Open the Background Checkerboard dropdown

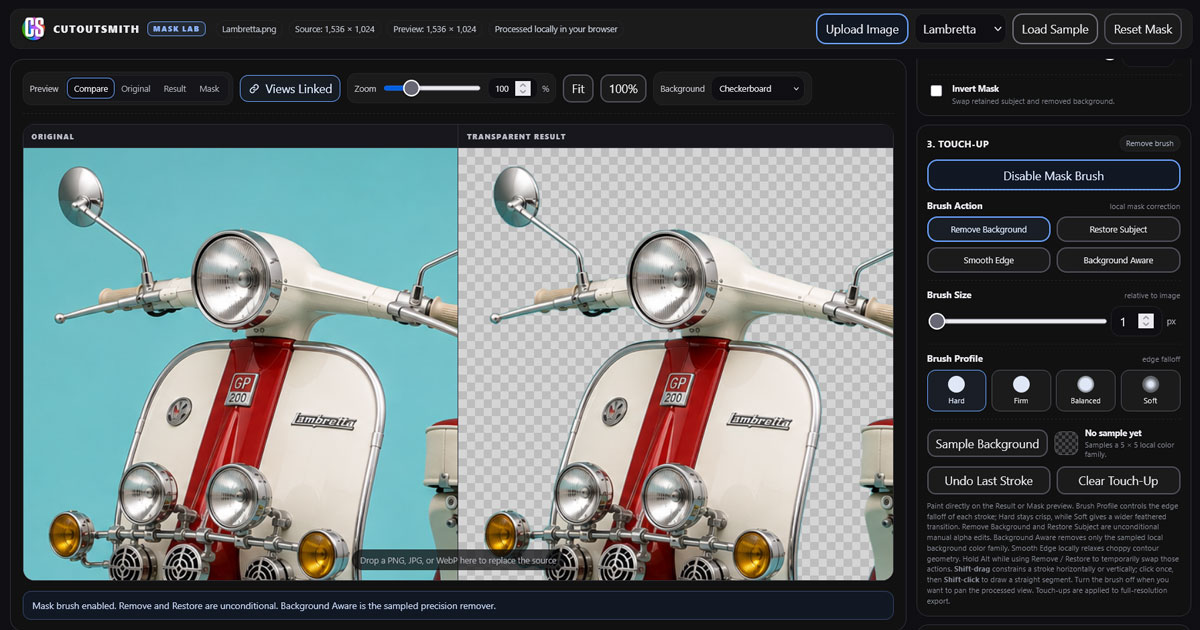click(758, 89)
